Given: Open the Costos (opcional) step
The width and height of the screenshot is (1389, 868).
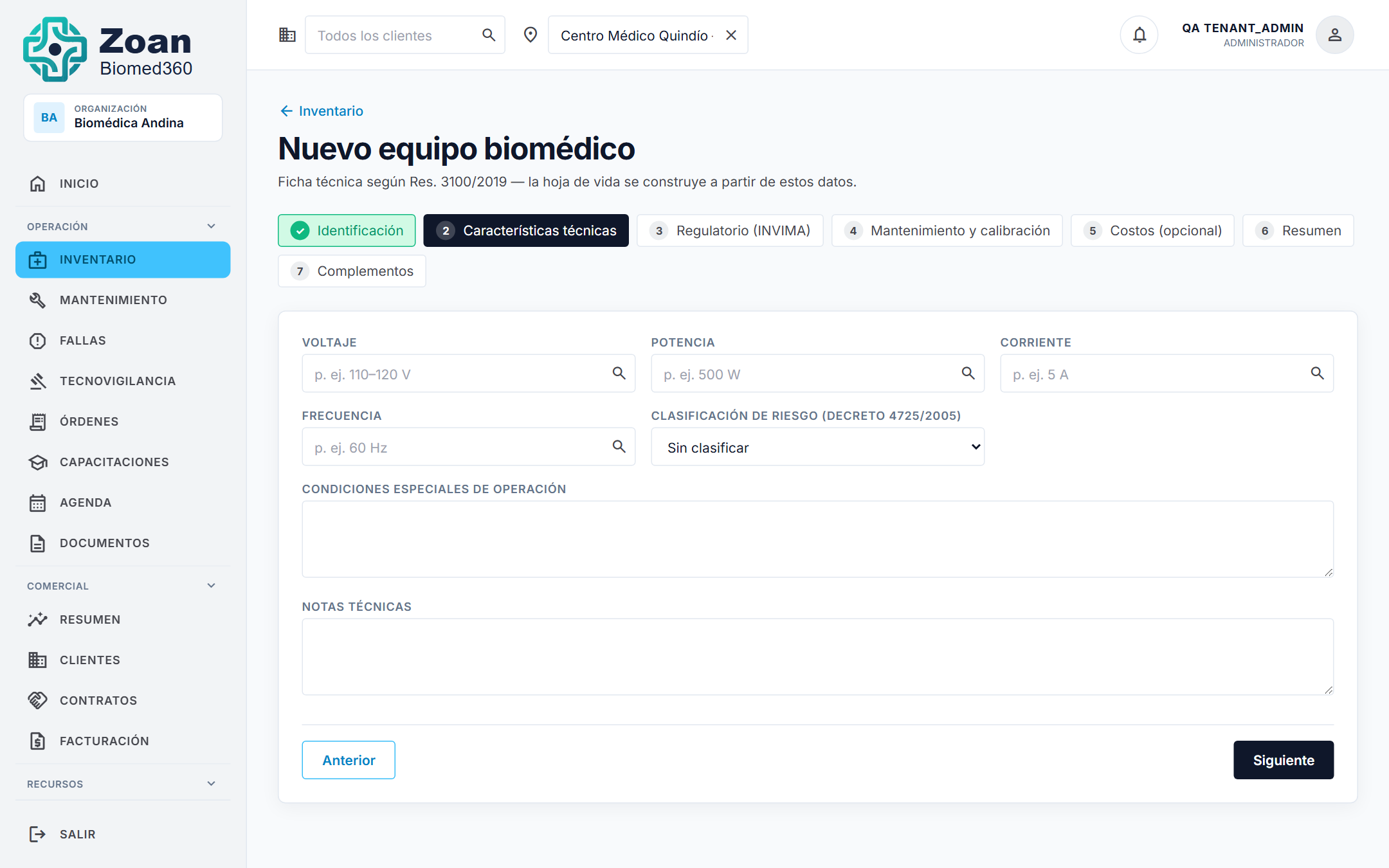Looking at the screenshot, I should [1153, 230].
